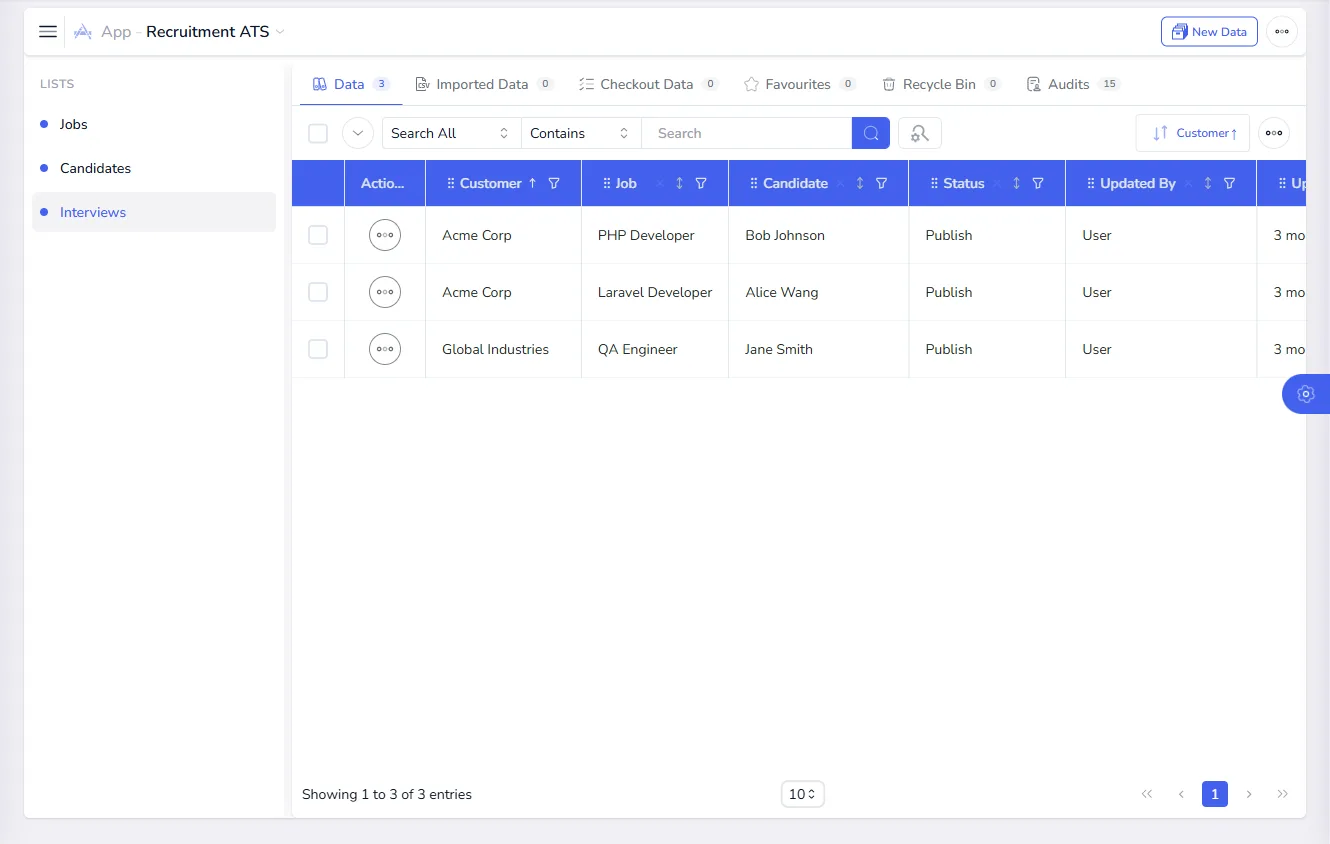
Task: Open actions menu for Alice Wang row
Action: [385, 292]
